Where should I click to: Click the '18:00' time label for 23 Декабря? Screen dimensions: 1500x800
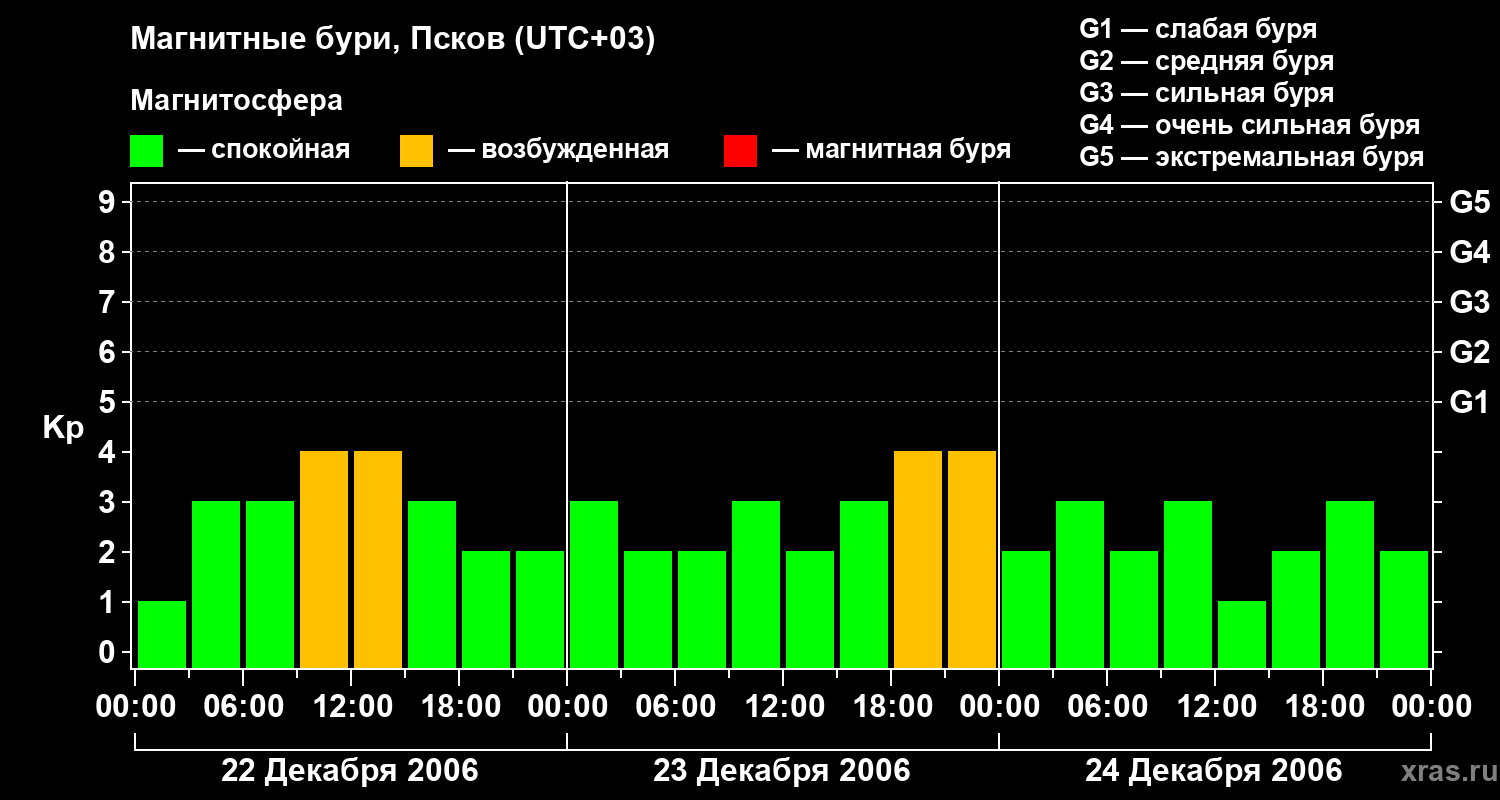891,707
